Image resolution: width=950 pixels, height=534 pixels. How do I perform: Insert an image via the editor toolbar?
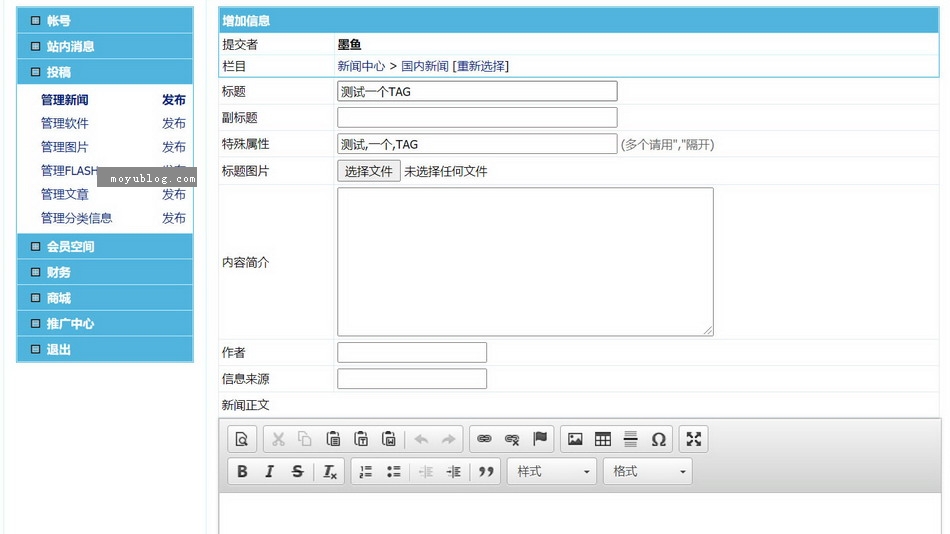pyautogui.click(x=575, y=439)
